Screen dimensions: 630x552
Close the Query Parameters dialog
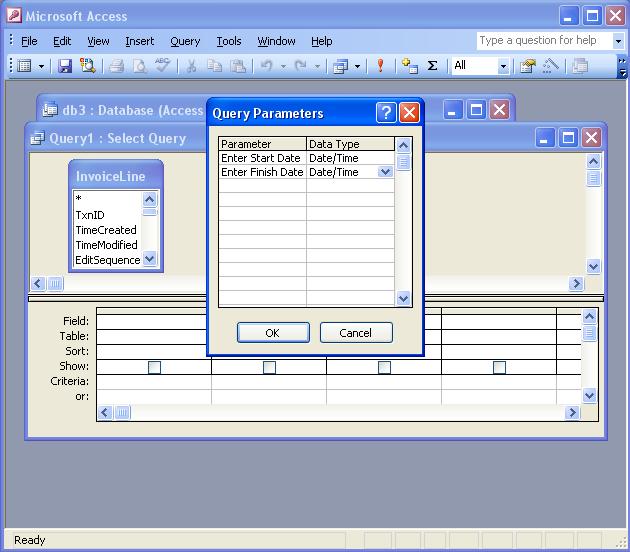(409, 112)
